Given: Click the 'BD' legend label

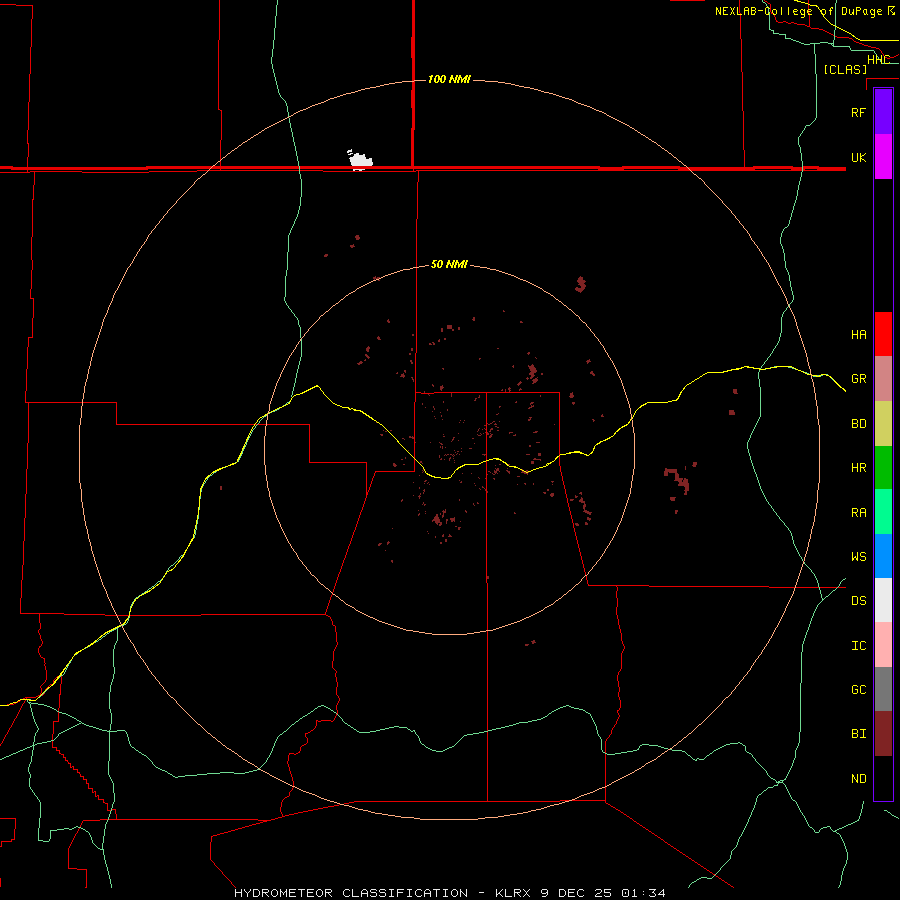Looking at the screenshot, I should [858, 424].
